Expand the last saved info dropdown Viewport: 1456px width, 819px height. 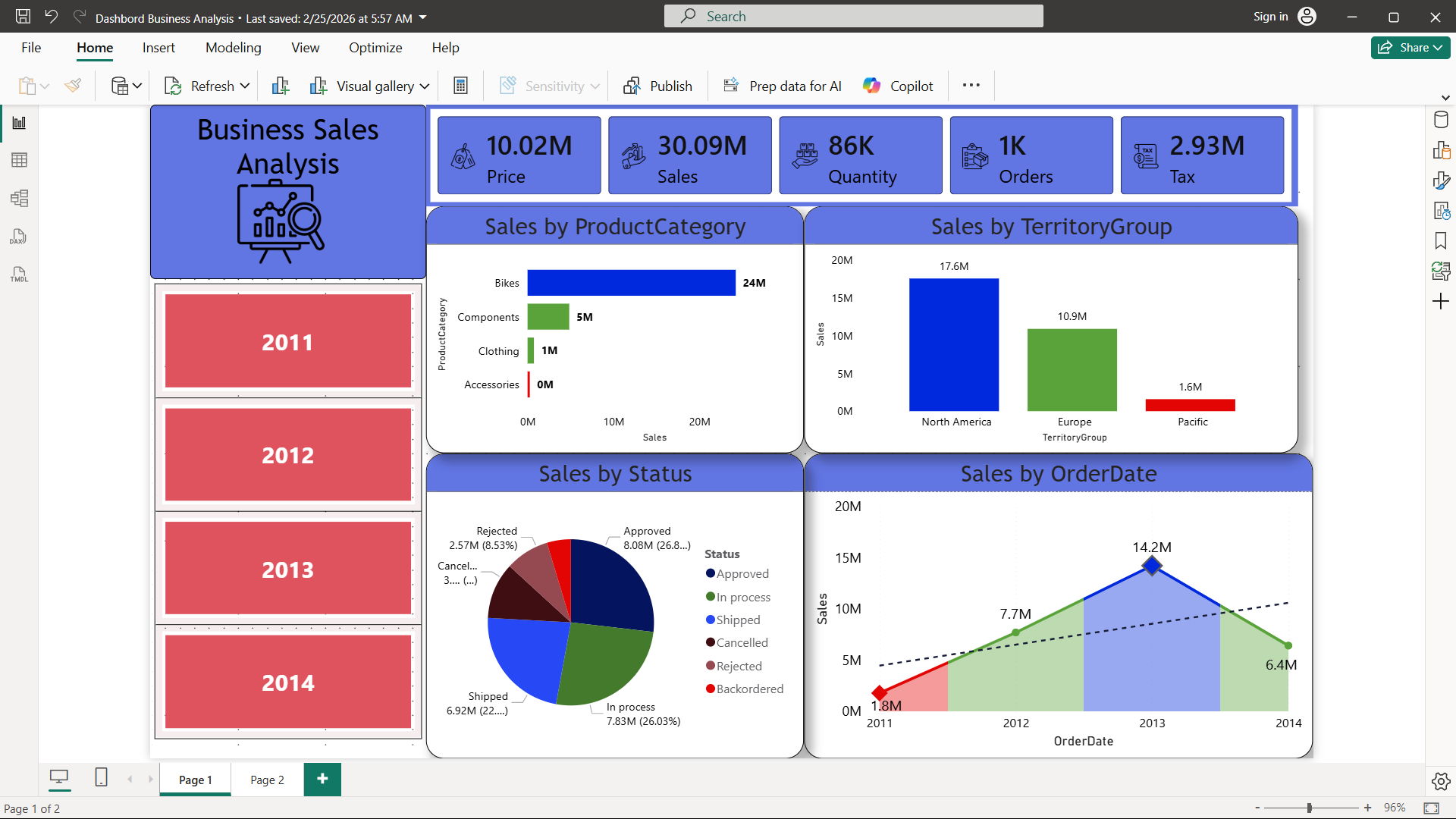click(x=423, y=17)
